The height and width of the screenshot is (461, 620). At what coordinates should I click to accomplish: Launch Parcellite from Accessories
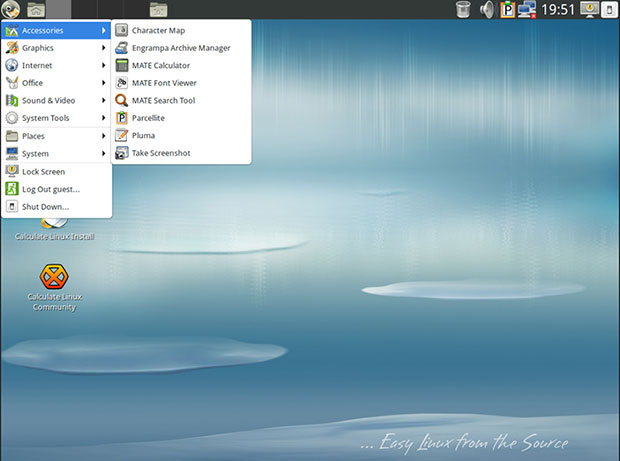click(x=181, y=118)
